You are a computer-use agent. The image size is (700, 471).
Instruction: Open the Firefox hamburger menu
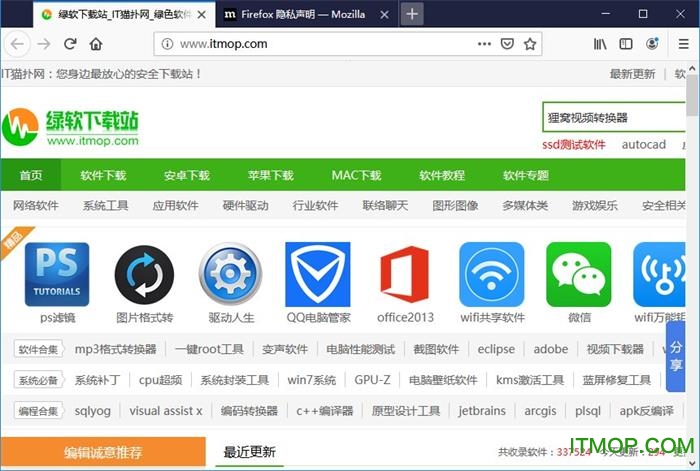click(683, 44)
